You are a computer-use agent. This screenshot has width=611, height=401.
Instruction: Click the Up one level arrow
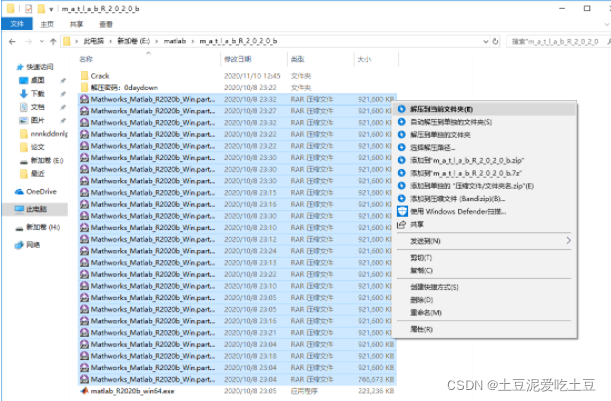pyautogui.click(x=53, y=41)
